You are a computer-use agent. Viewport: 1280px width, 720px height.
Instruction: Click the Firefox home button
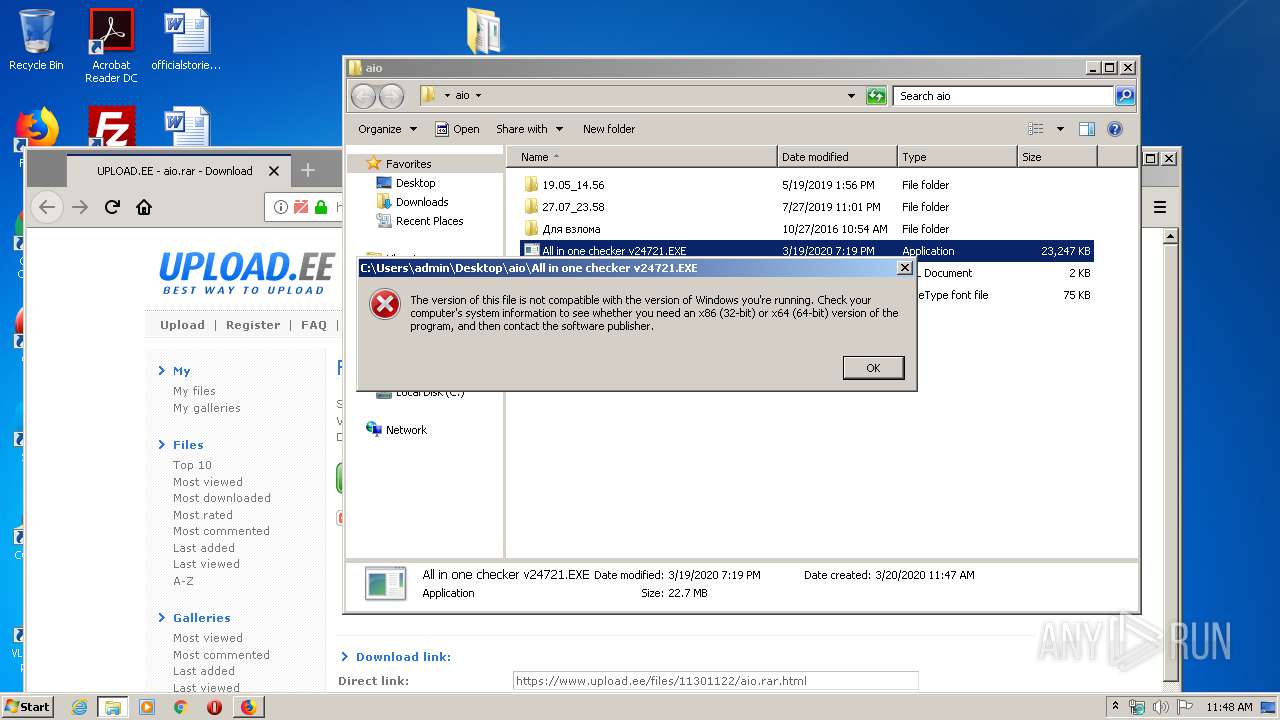[144, 207]
